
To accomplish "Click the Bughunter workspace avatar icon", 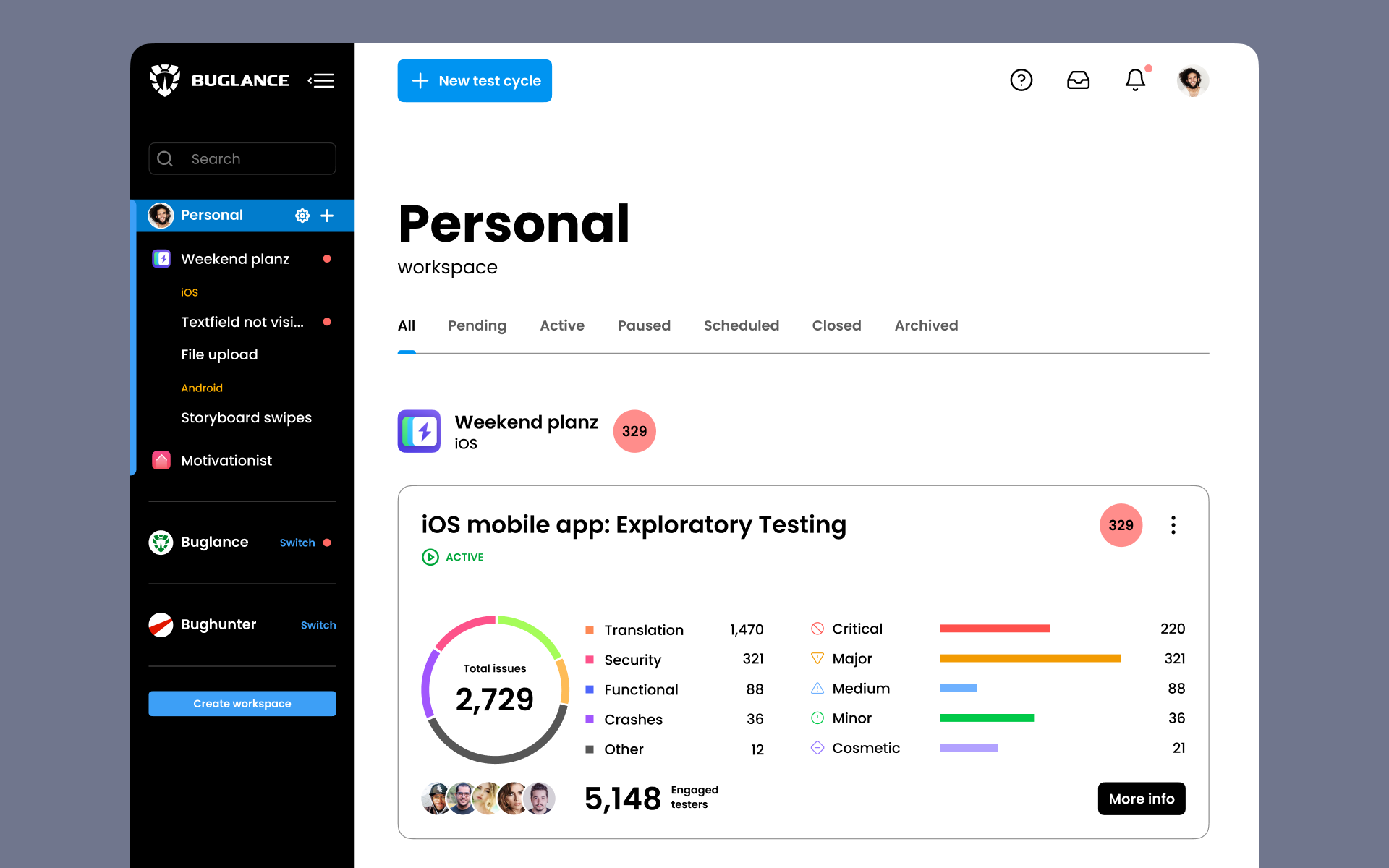I will (x=161, y=624).
